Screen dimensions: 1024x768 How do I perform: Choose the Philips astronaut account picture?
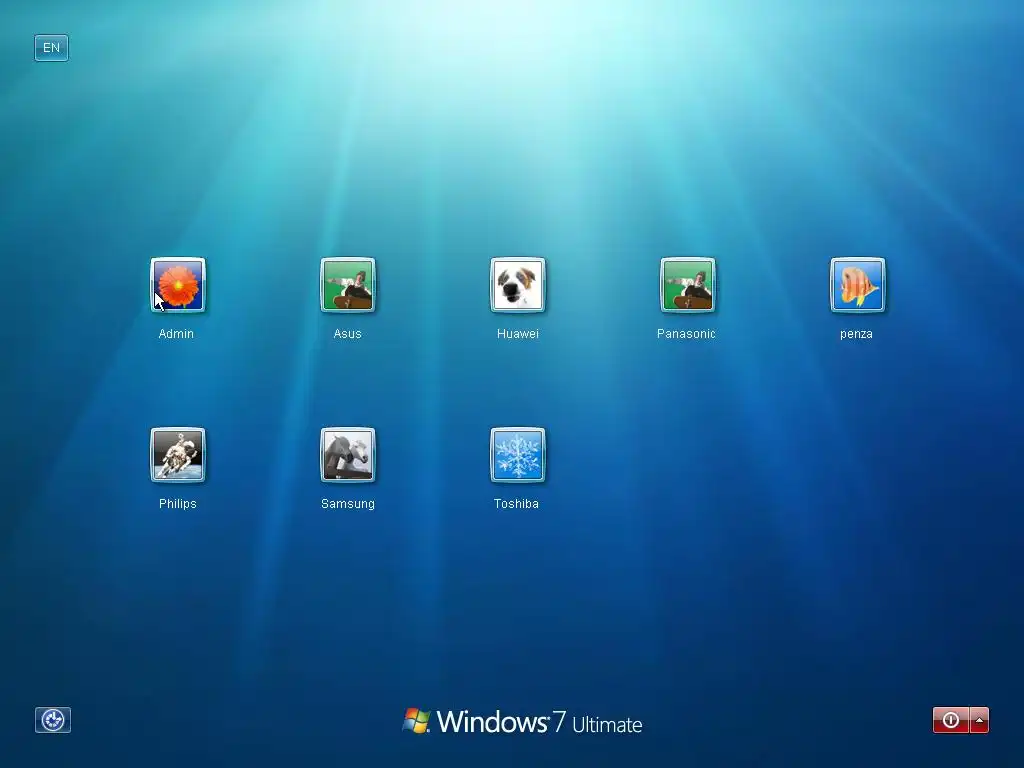pyautogui.click(x=178, y=455)
